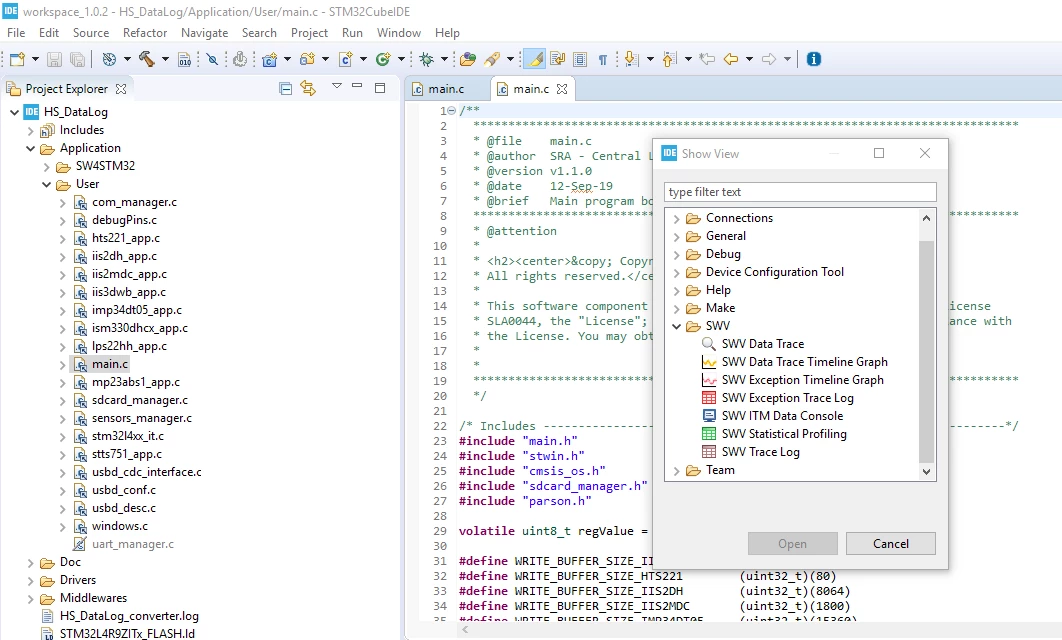1062x640 pixels.
Task: Select SWV Data Trace Timeline Graph
Action: click(805, 362)
